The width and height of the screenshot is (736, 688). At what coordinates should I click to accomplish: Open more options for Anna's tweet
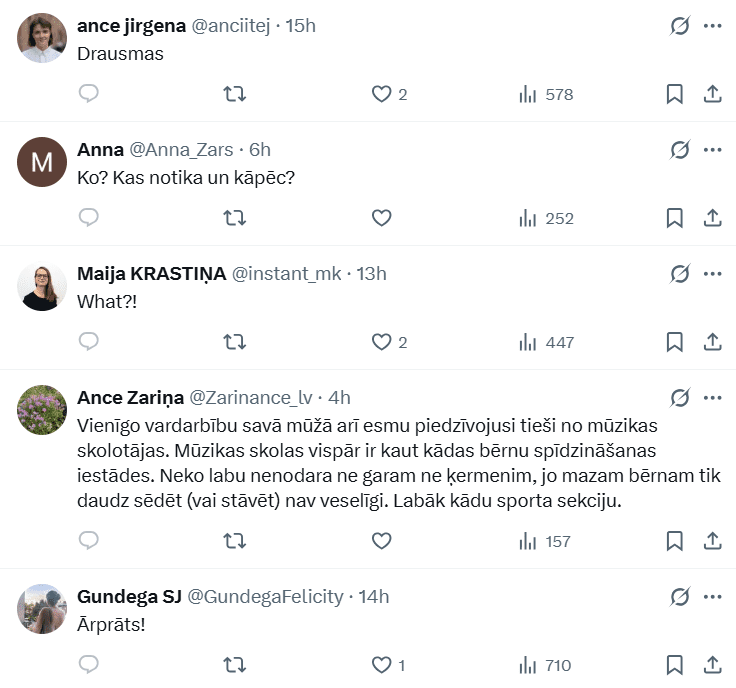point(713,150)
